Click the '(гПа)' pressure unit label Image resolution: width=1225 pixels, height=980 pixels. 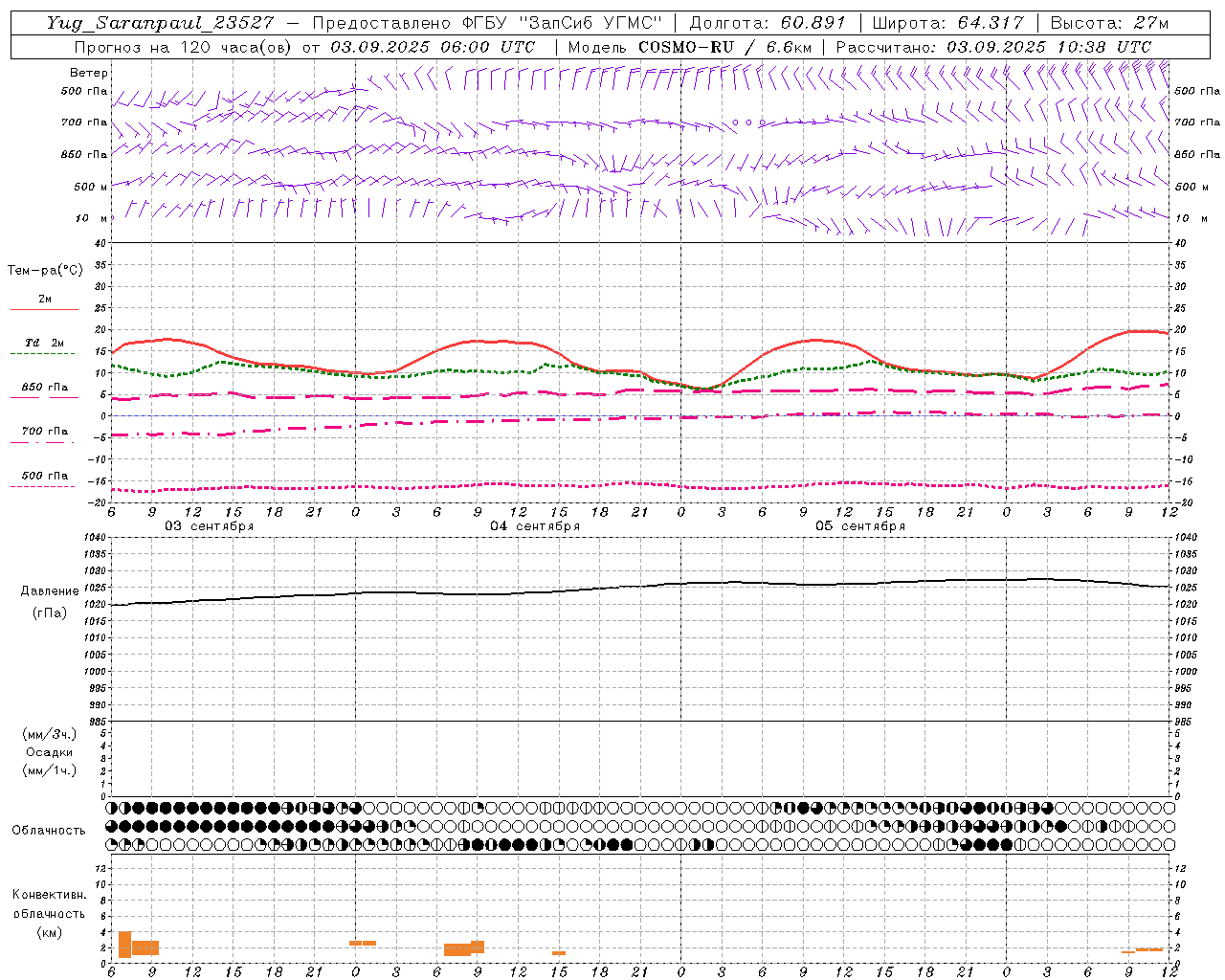coord(50,612)
